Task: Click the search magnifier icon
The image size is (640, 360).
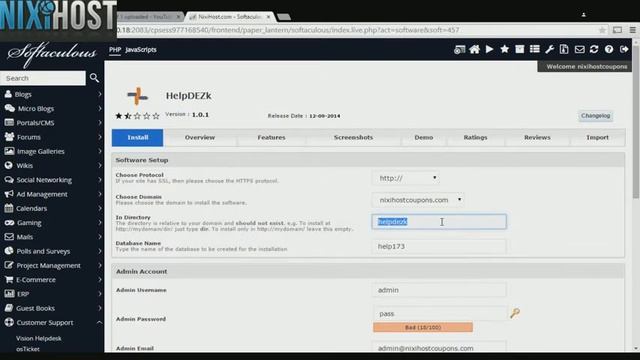Action: [94, 78]
